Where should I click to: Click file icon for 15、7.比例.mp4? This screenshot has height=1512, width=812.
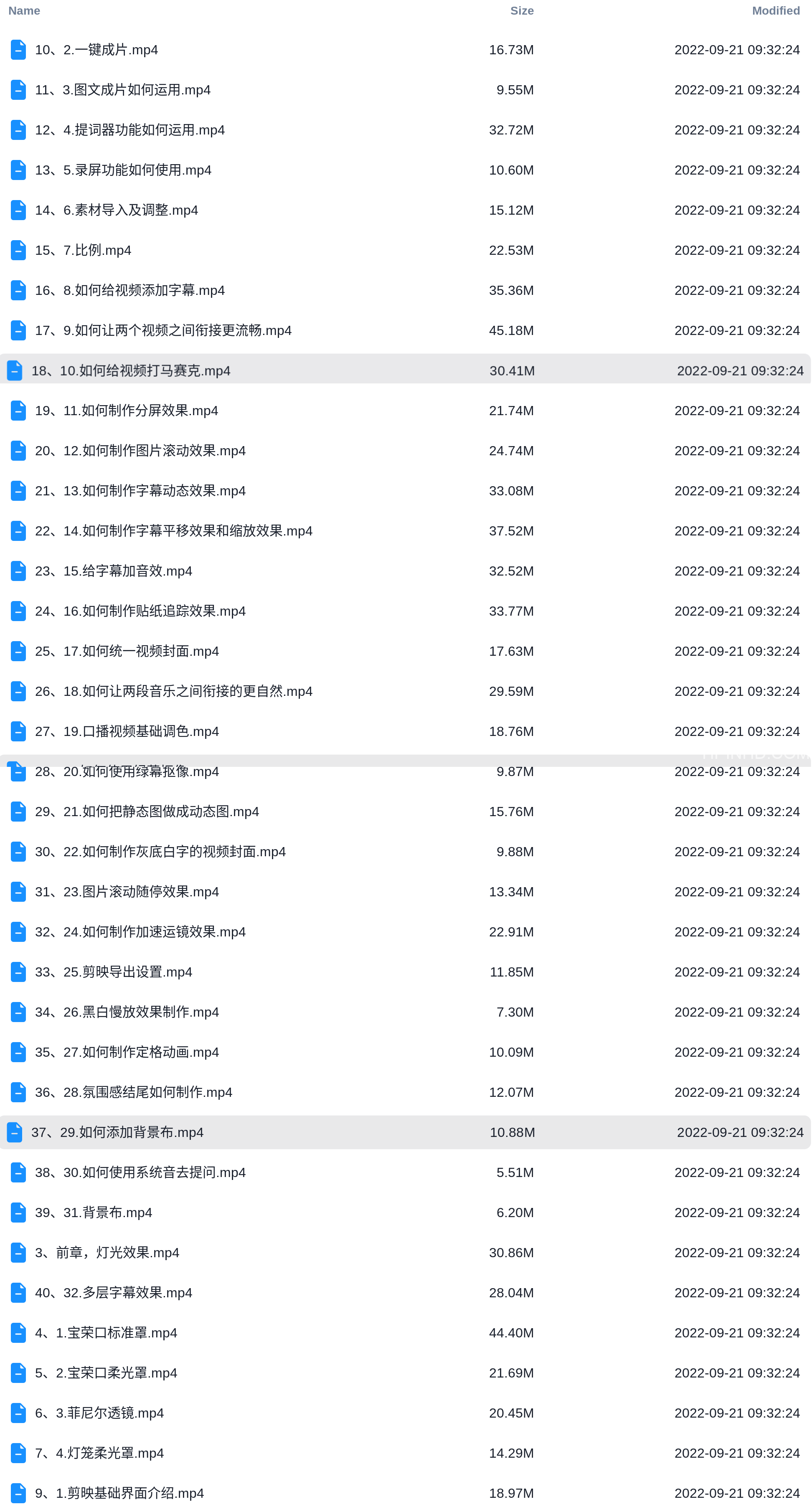18,250
